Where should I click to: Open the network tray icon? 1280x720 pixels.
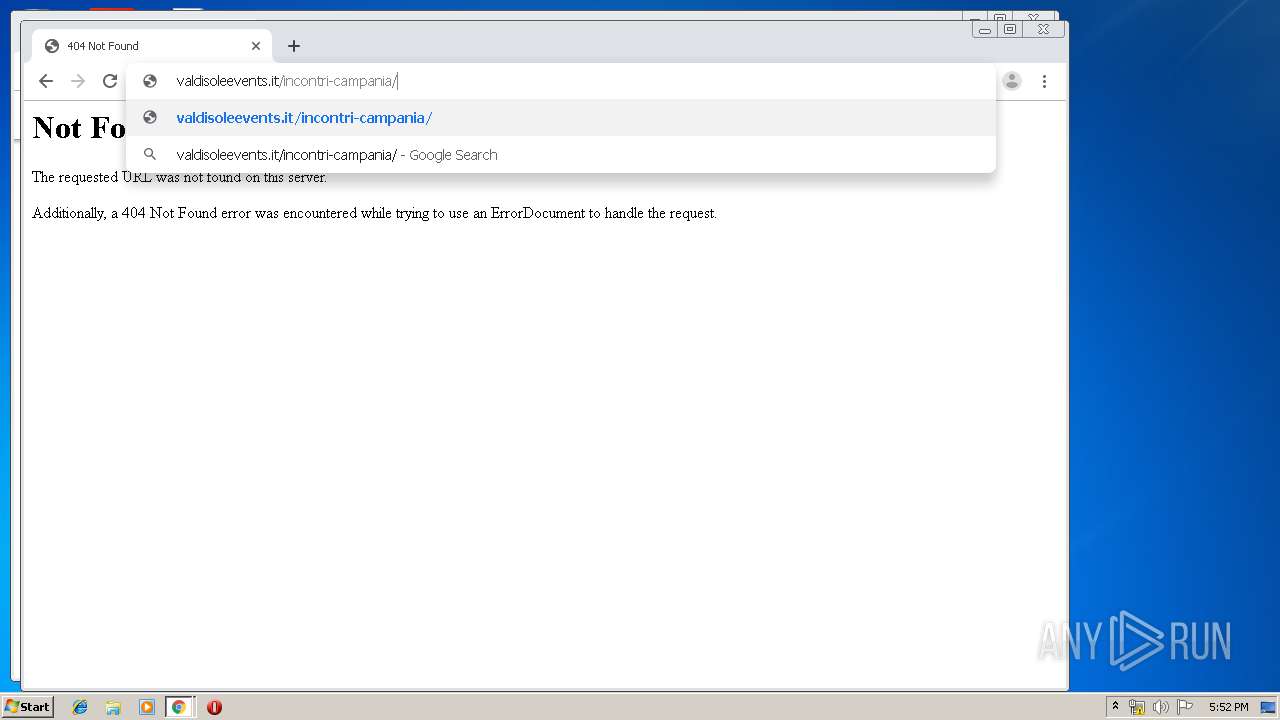point(1137,707)
